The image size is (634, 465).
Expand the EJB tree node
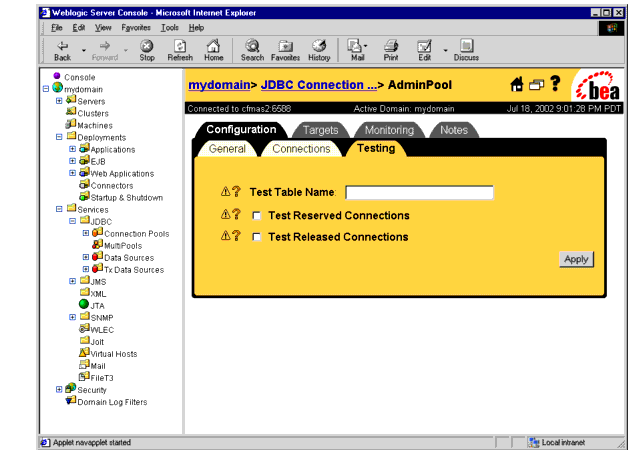(72, 161)
